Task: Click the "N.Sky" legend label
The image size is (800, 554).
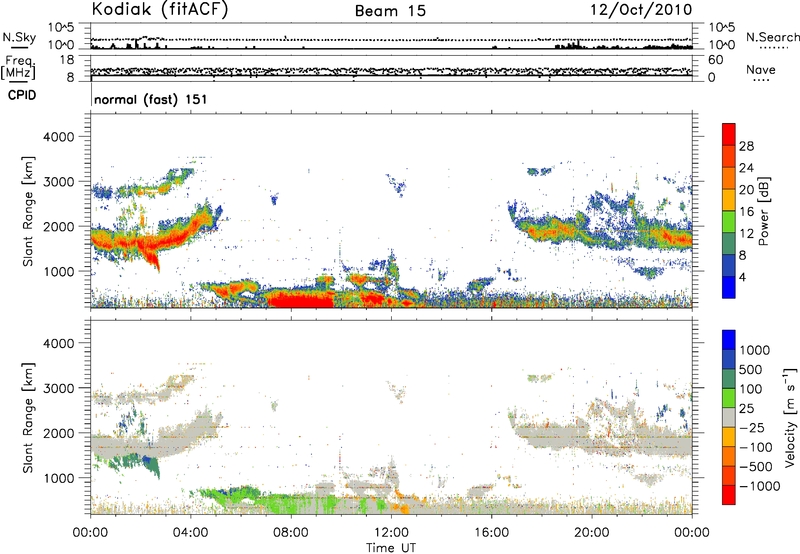Action: click(19, 37)
